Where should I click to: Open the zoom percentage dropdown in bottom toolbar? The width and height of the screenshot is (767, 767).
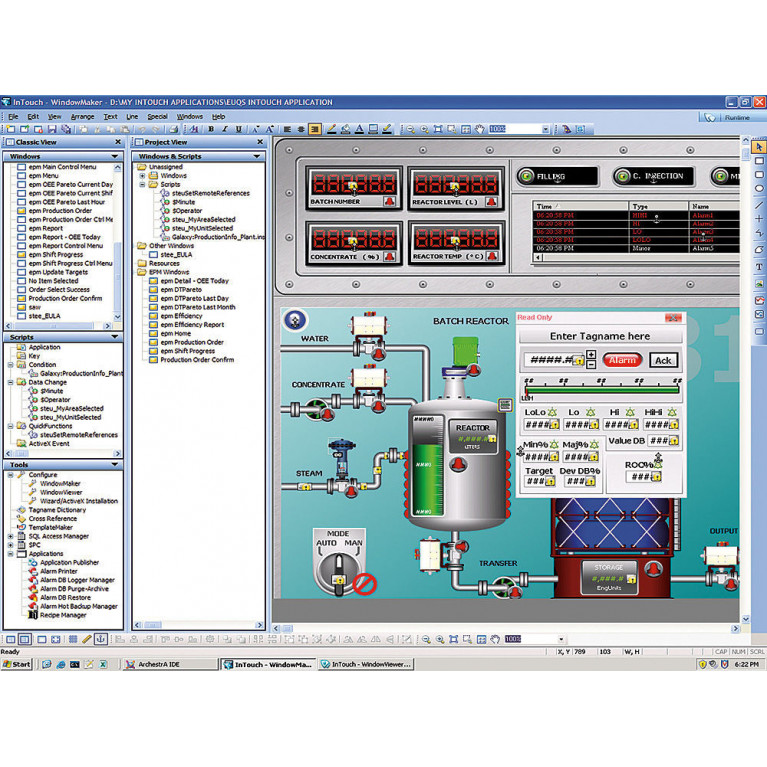(560, 639)
